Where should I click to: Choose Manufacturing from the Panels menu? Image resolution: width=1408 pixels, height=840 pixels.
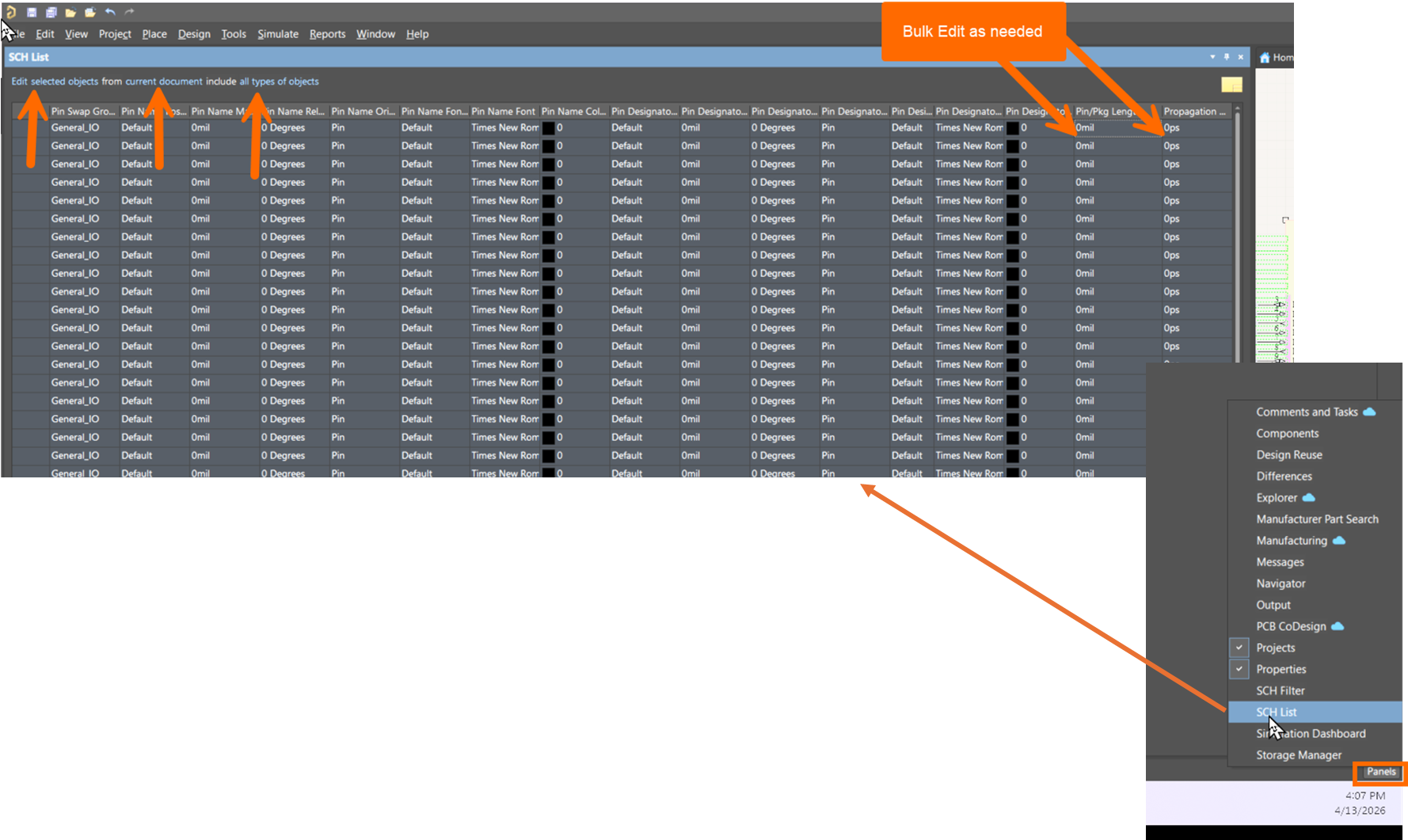coord(1315,540)
